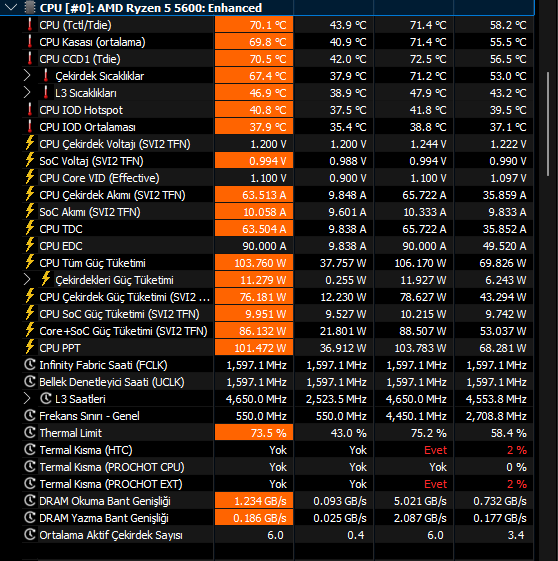Screen dimensions: 558x561
Task: Click thermometer icon beside CPU IOD Ortalaması
Action: (x=30, y=126)
